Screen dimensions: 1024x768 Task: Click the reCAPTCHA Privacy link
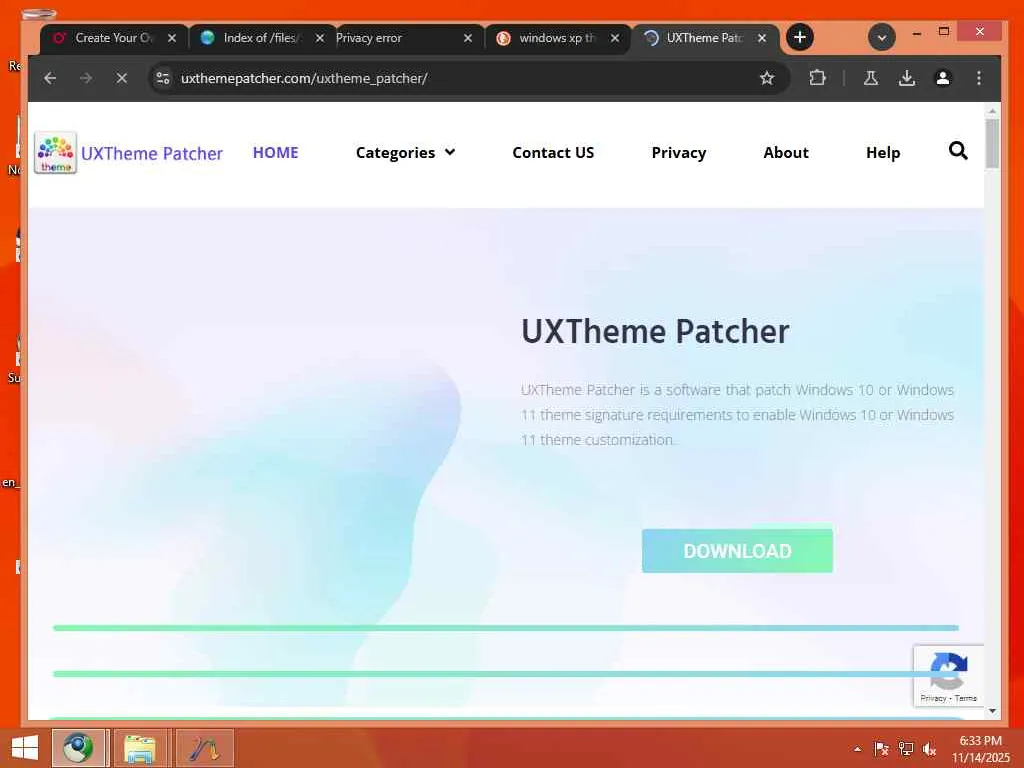(933, 698)
